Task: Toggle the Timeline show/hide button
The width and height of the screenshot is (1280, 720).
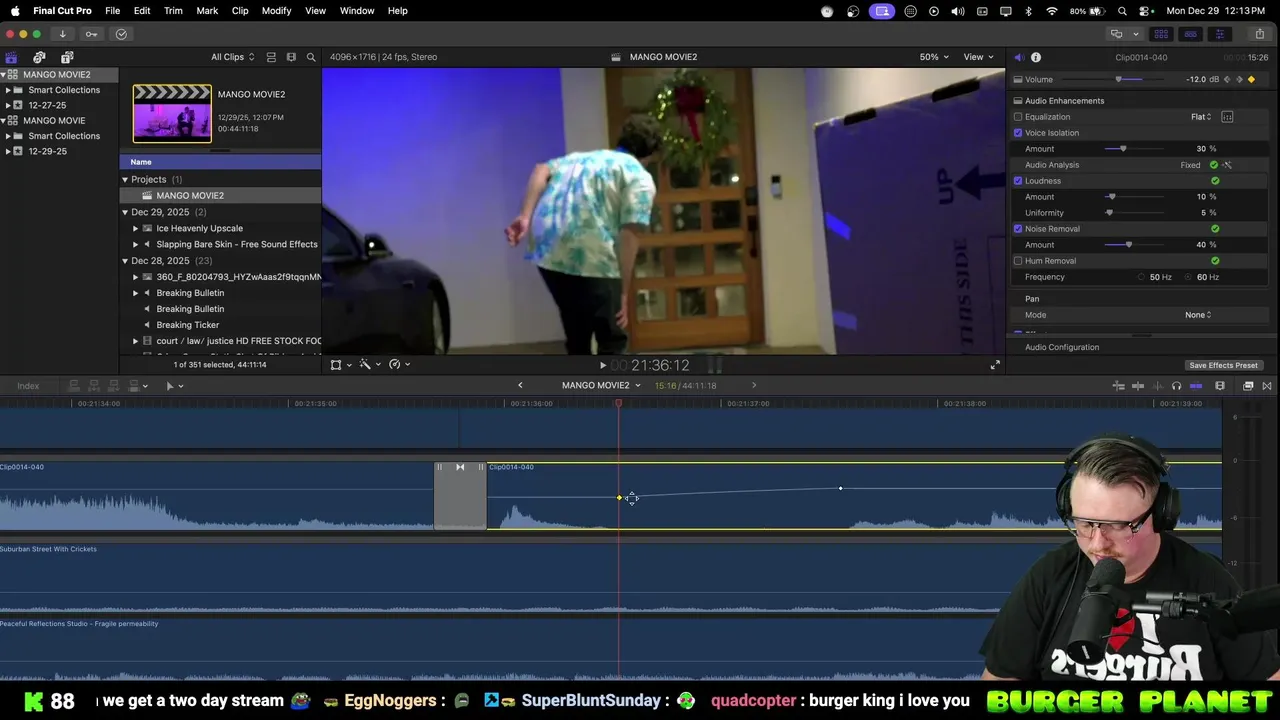Action: coord(1190,34)
